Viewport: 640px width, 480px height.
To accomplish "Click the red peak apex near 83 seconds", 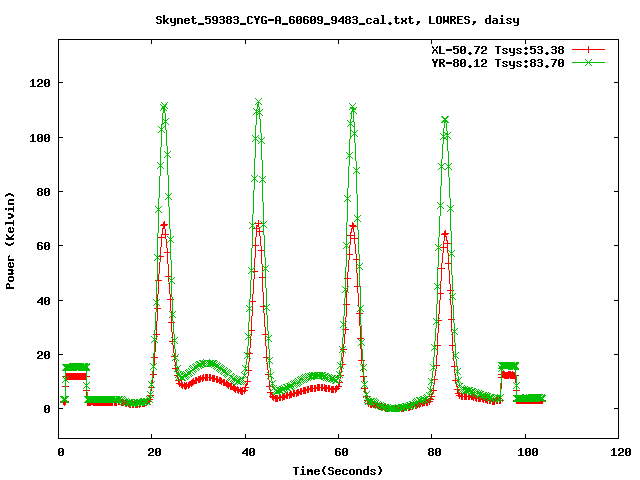I will (445, 234).
